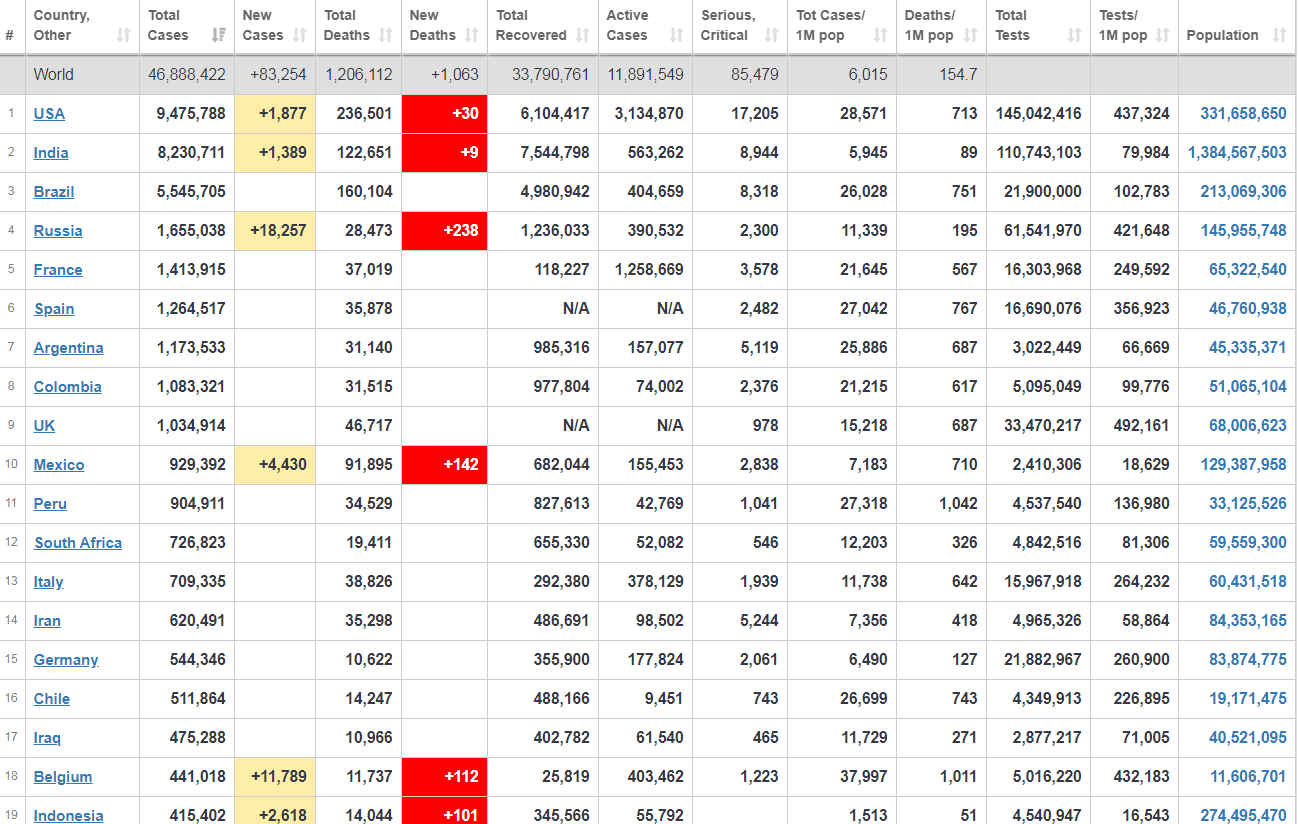Sort by Population column arrows
1298x824 pixels.
click(x=1279, y=35)
